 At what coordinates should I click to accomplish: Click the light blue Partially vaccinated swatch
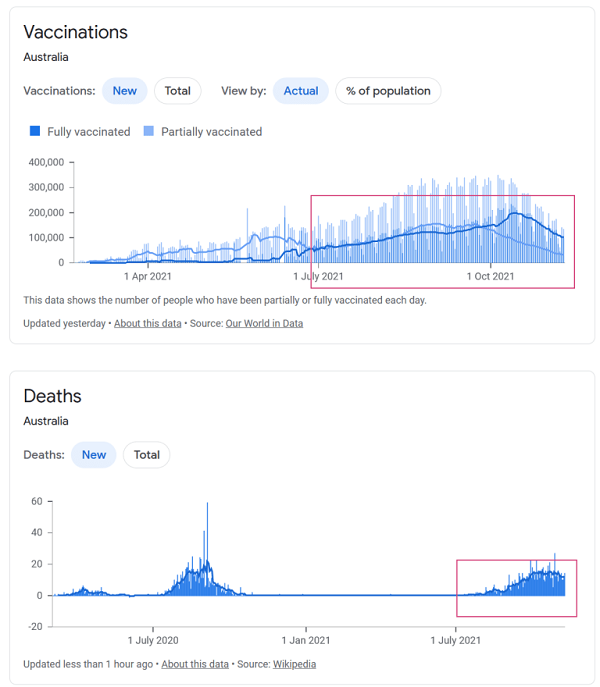149,131
